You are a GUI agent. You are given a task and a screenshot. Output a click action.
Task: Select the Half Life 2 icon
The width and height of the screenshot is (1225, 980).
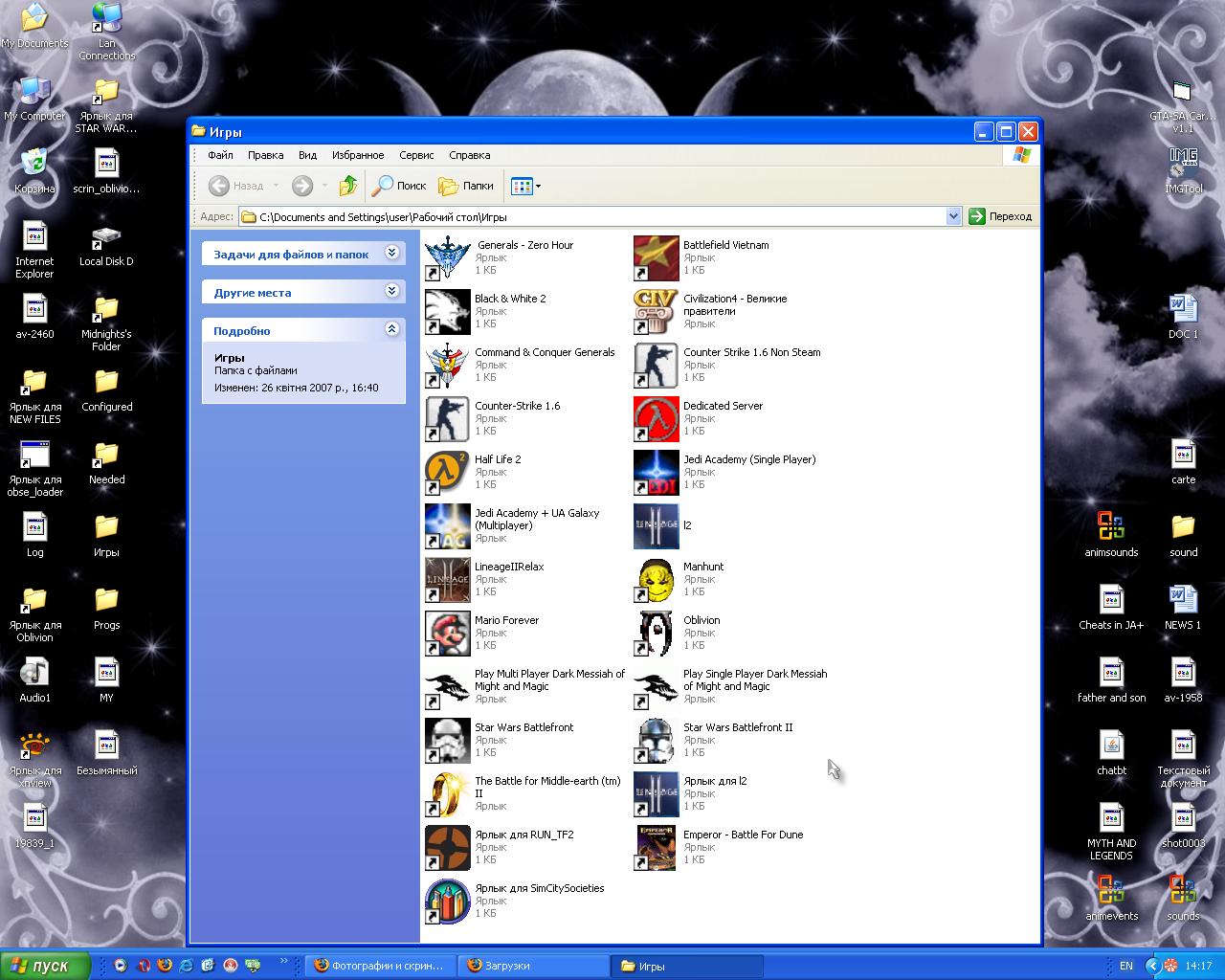448,473
